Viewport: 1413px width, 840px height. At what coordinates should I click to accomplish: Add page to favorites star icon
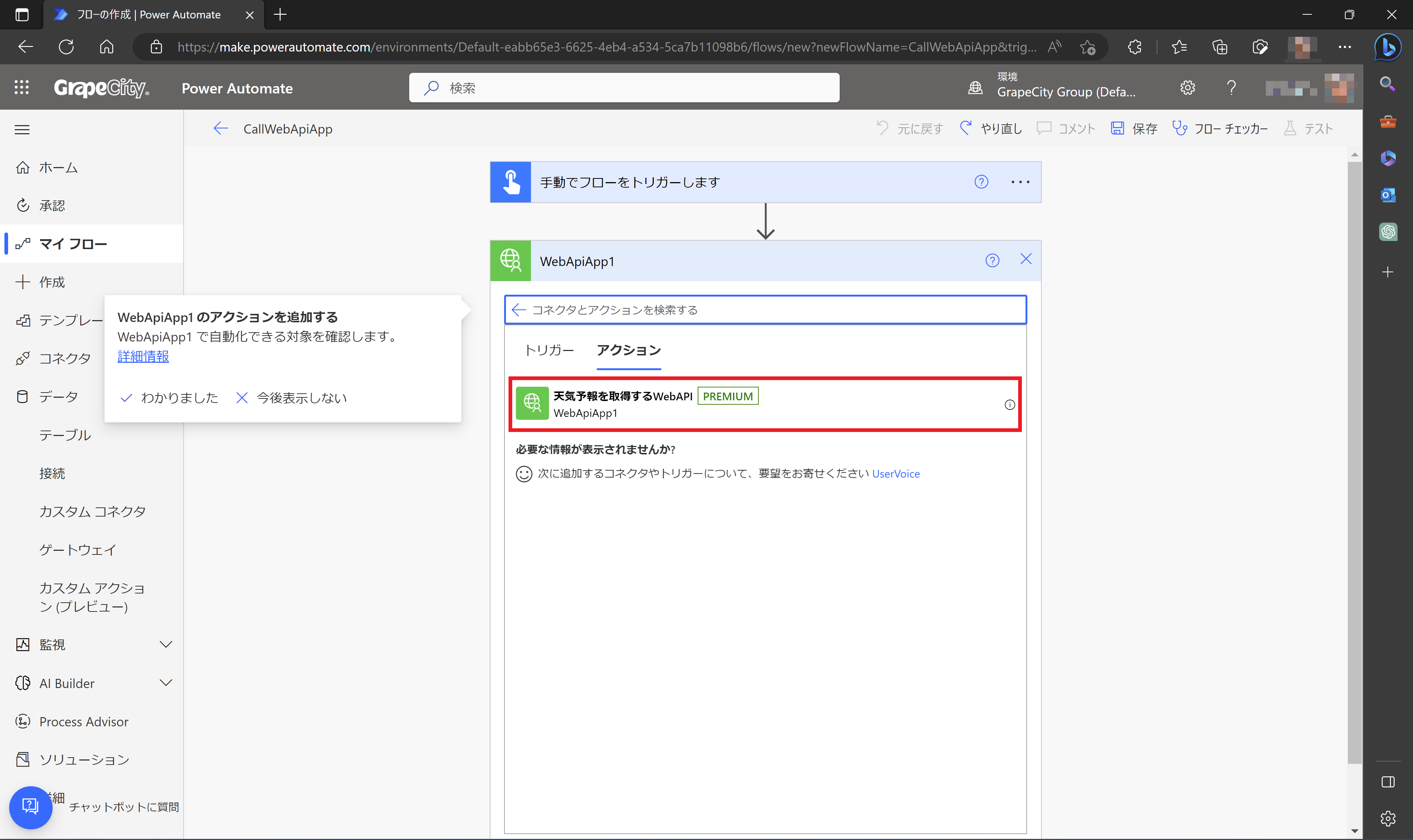coord(1087,47)
